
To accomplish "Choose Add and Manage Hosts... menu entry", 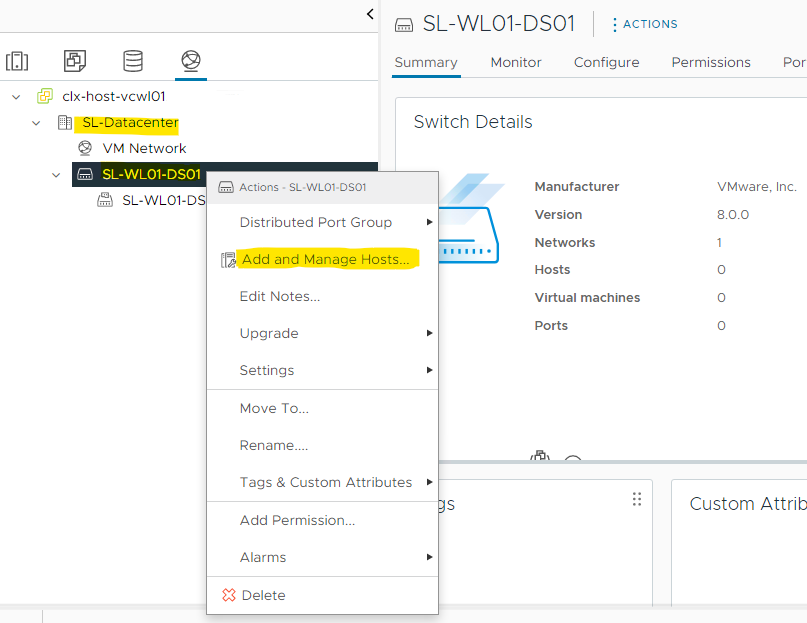I will [323, 259].
